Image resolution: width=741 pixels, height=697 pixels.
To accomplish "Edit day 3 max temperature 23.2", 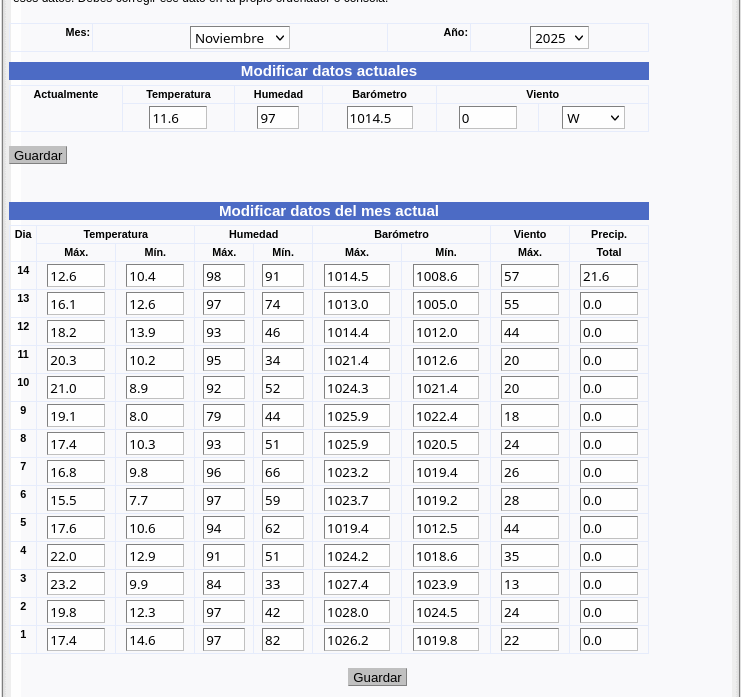I will pyautogui.click(x=76, y=584).
